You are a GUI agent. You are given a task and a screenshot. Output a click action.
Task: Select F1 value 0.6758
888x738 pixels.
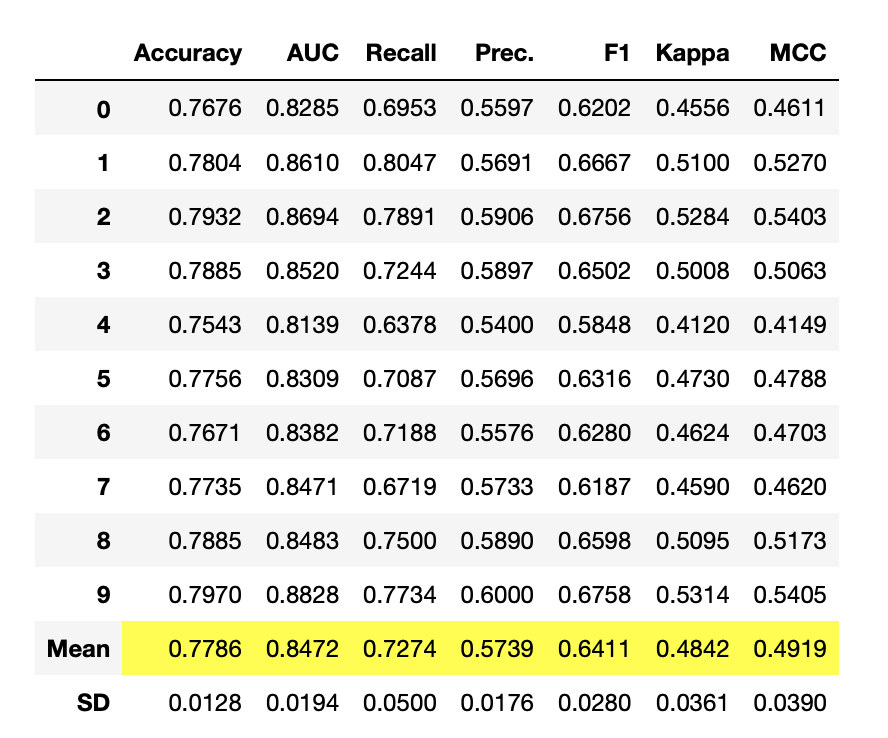[x=594, y=595]
